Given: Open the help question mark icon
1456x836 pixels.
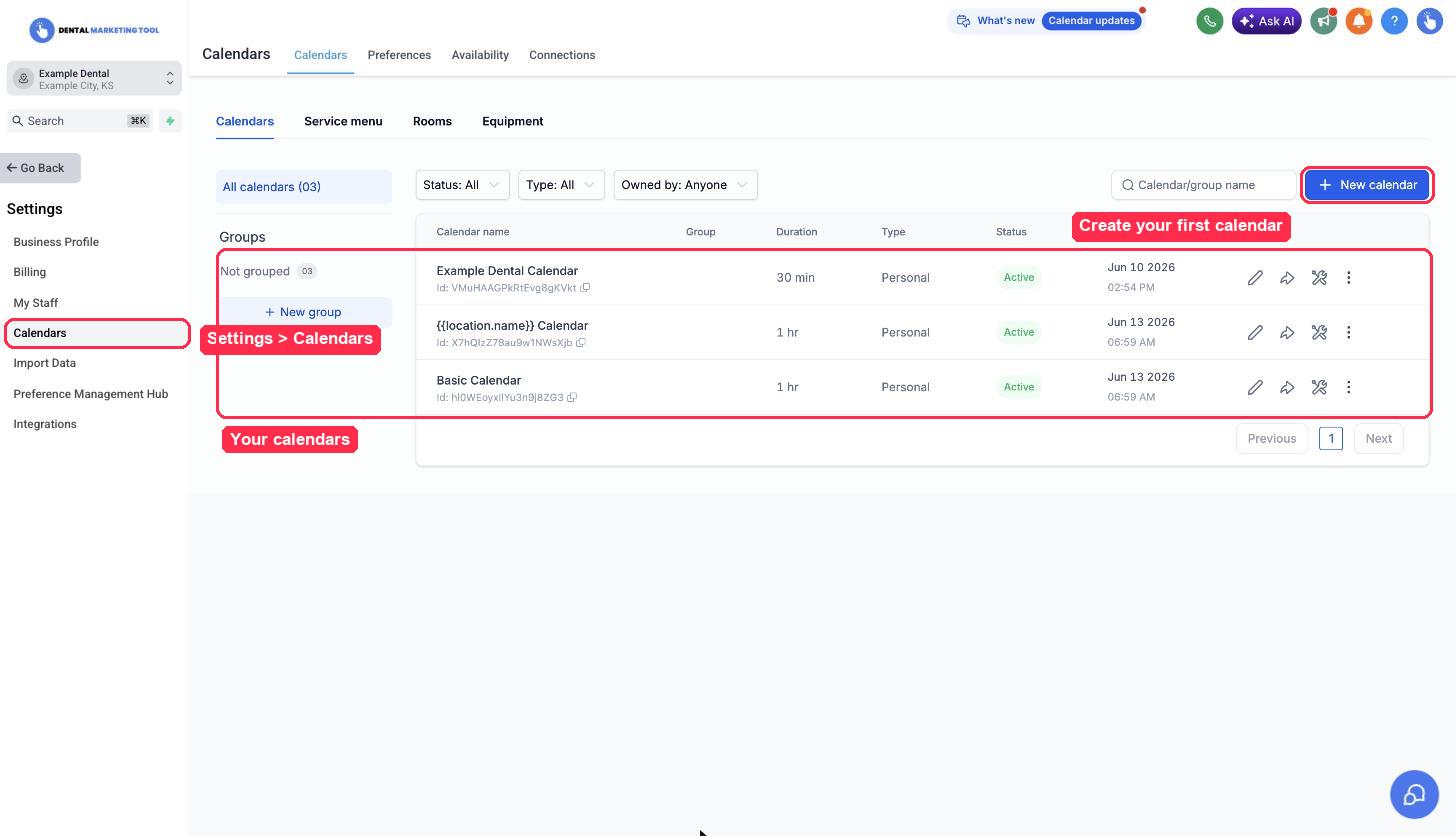Looking at the screenshot, I should pyautogui.click(x=1394, y=21).
